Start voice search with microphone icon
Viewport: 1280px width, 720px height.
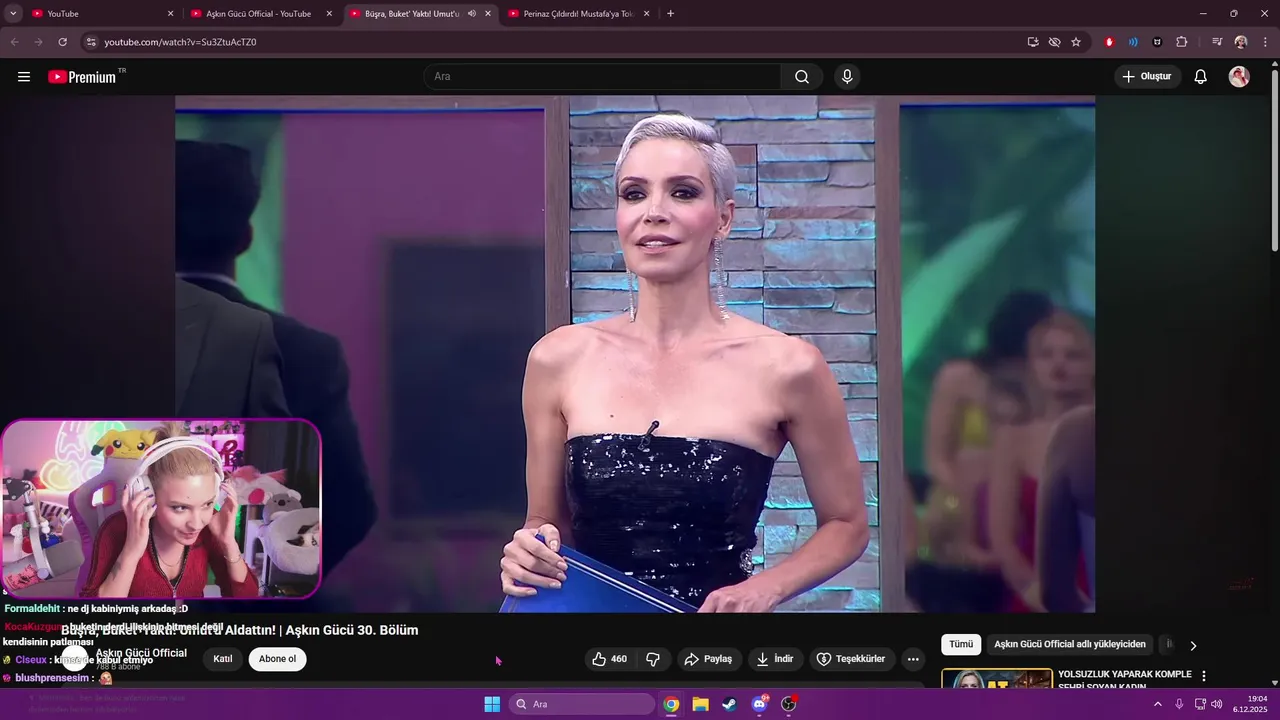point(847,77)
